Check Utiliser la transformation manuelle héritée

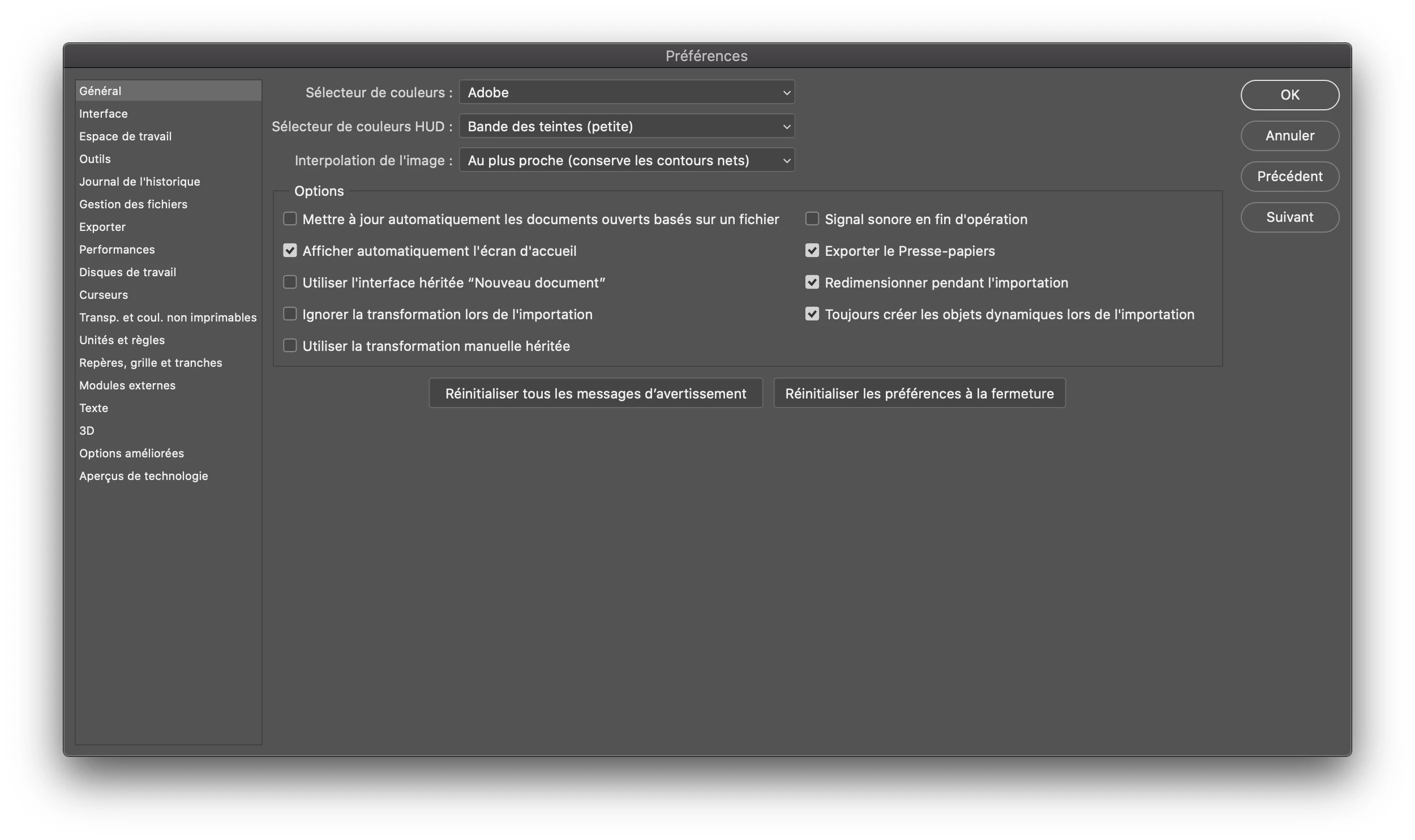290,346
